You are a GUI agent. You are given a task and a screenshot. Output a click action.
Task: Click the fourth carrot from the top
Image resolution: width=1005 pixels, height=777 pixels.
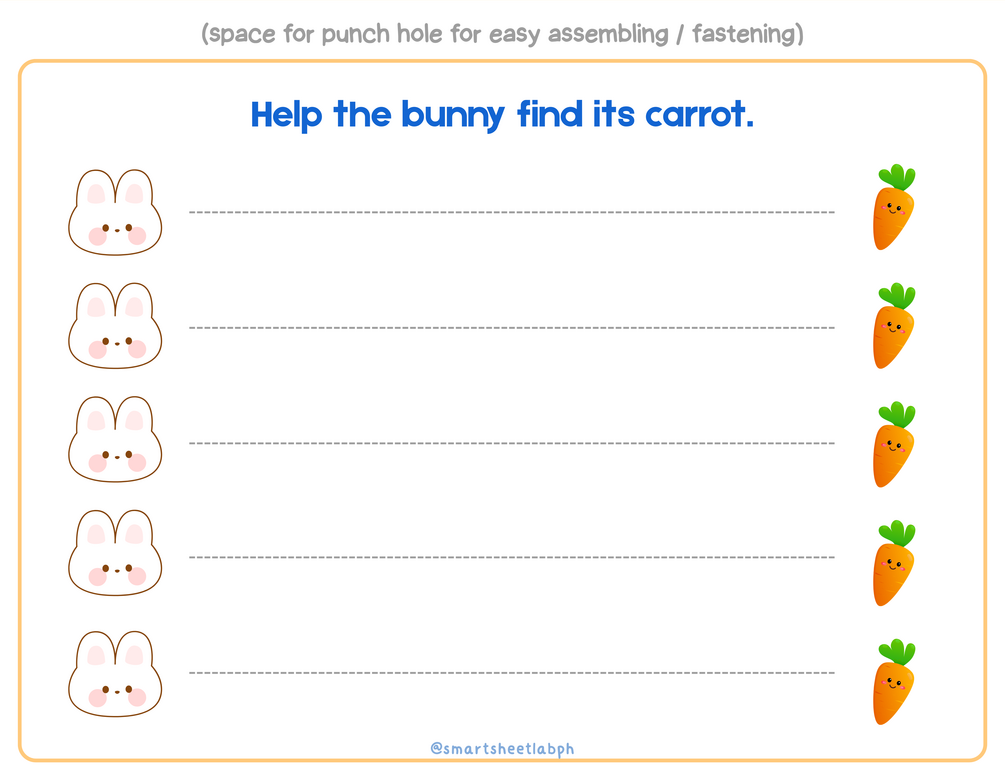893,565
